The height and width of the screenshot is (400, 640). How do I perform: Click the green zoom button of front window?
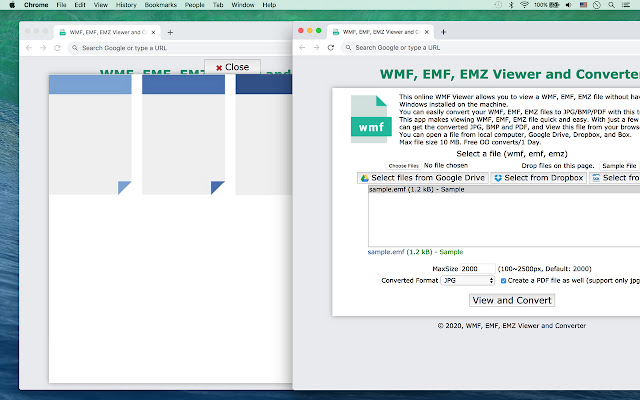(x=319, y=31)
